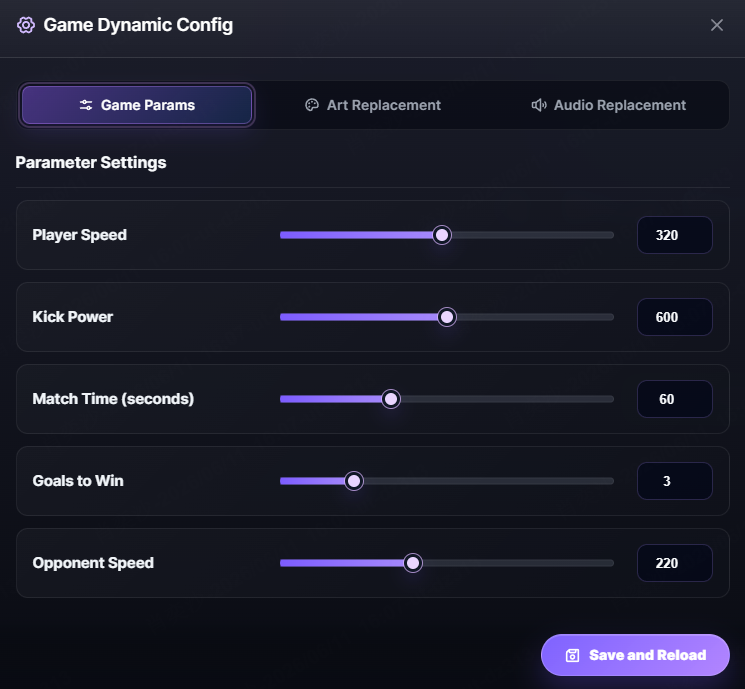Click the Opponent Speed slider handle
The image size is (745, 689).
tap(413, 563)
